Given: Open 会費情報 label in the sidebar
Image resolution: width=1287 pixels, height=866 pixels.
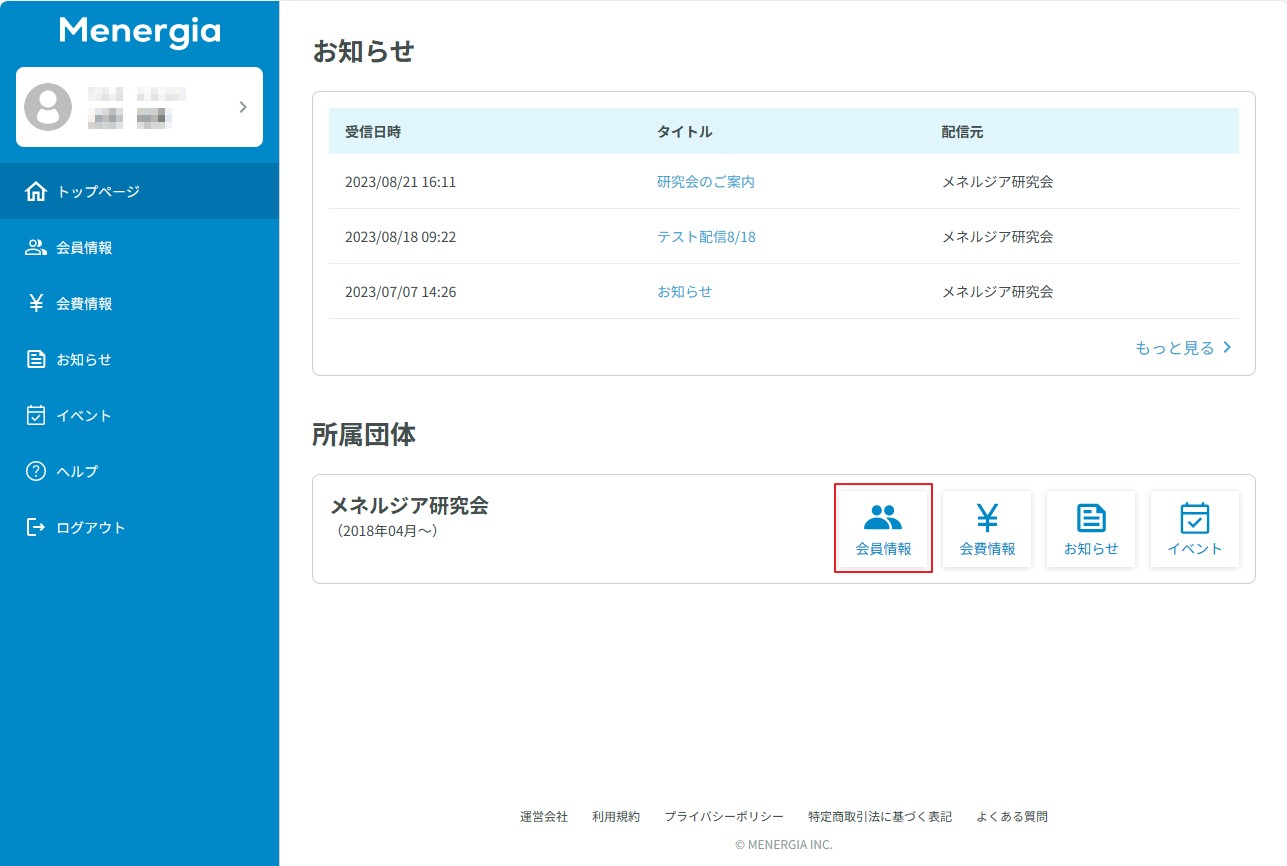Looking at the screenshot, I should tap(84, 303).
